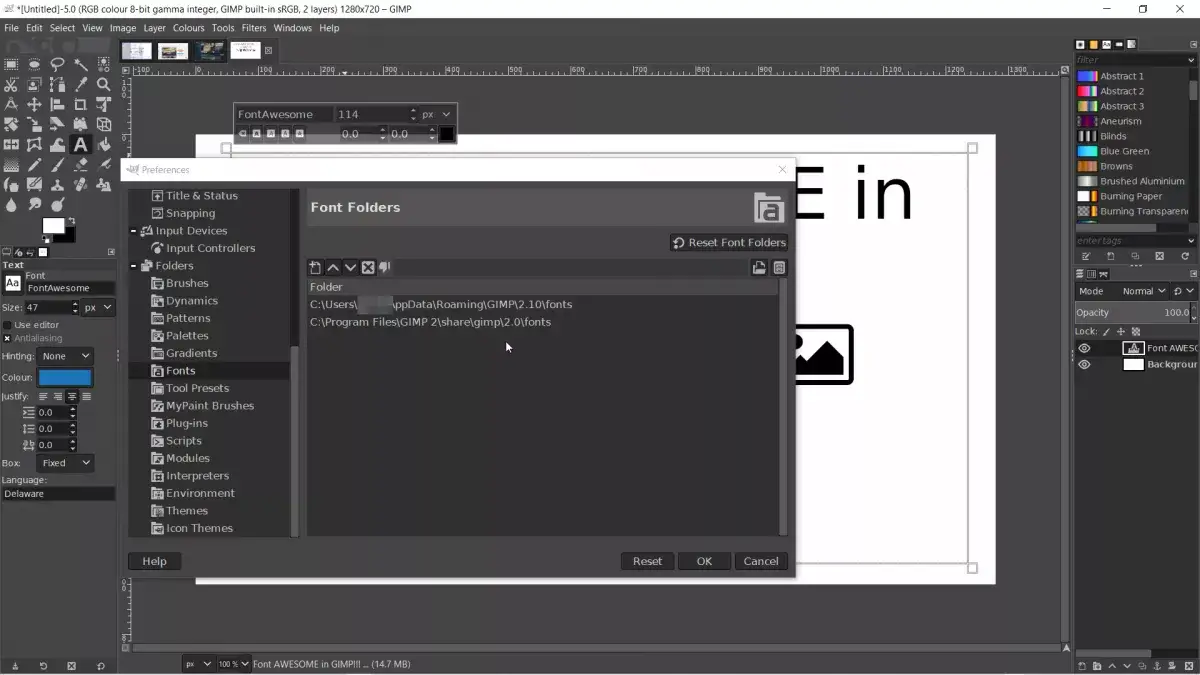The image size is (1200, 675).
Task: Open unit dropdown in on-canvas text toolbar
Action: tap(436, 114)
